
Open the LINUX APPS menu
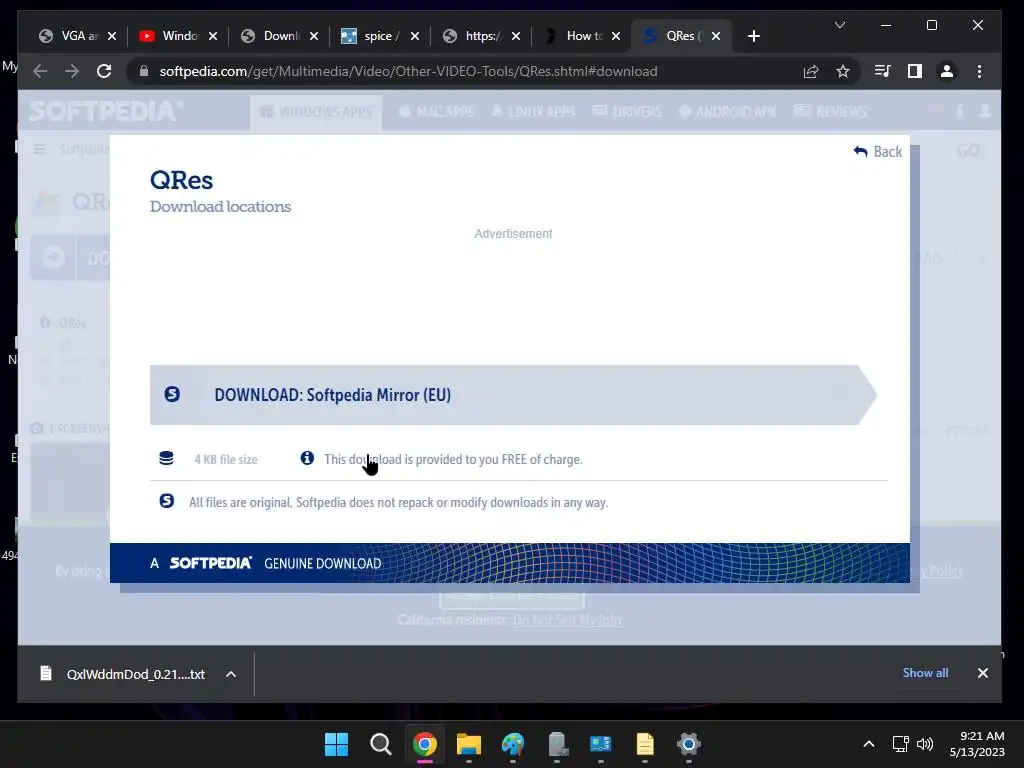(x=533, y=112)
